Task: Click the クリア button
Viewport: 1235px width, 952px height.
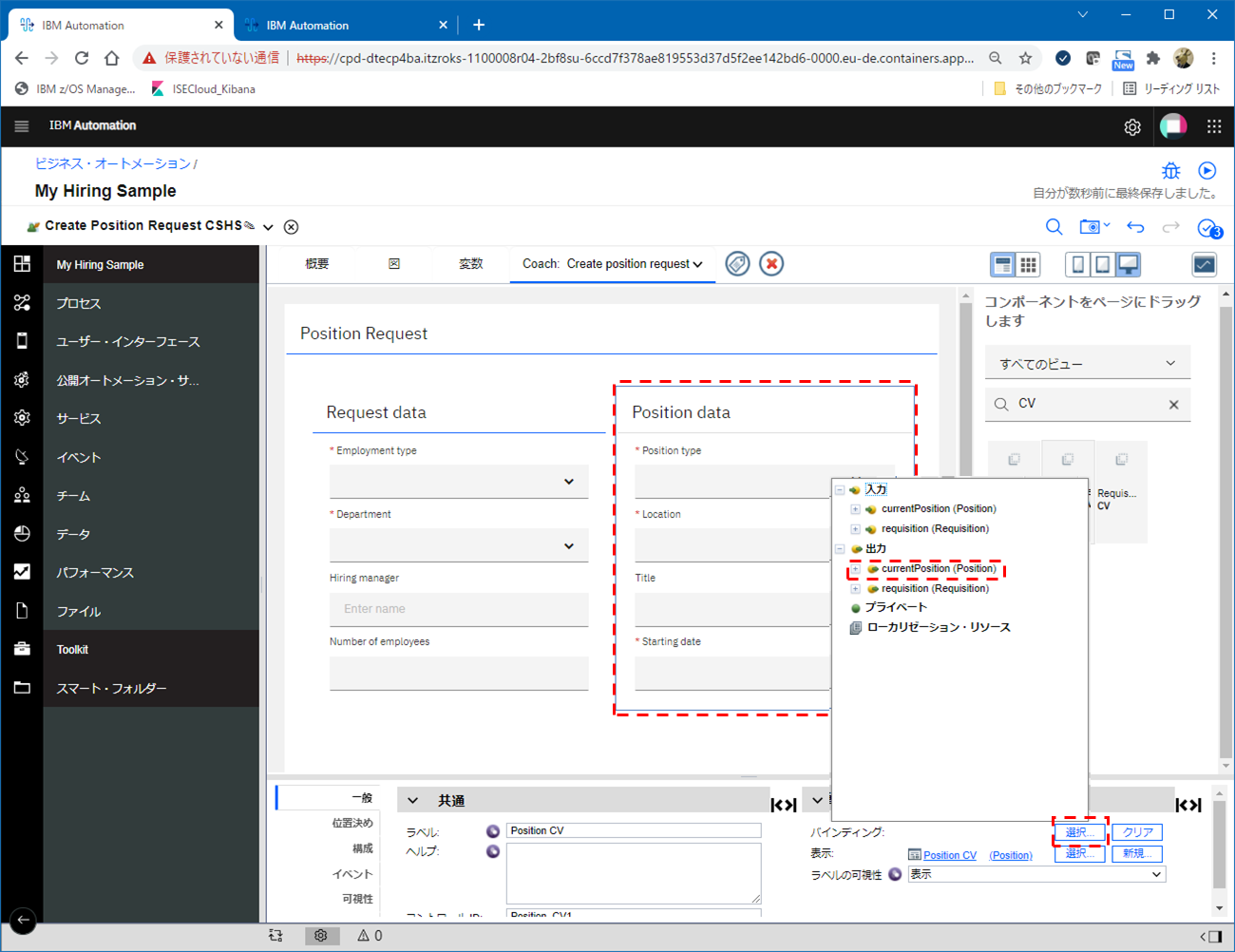Action: point(1137,832)
